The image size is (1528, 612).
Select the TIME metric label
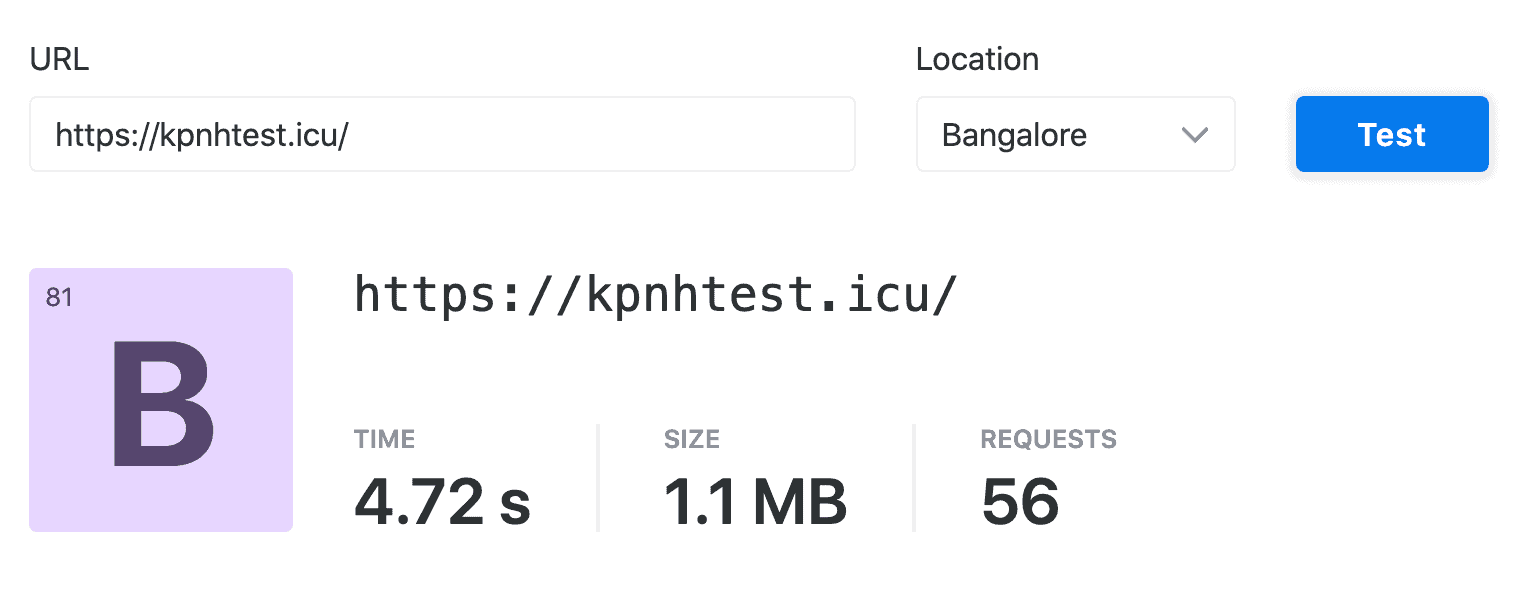click(x=384, y=439)
